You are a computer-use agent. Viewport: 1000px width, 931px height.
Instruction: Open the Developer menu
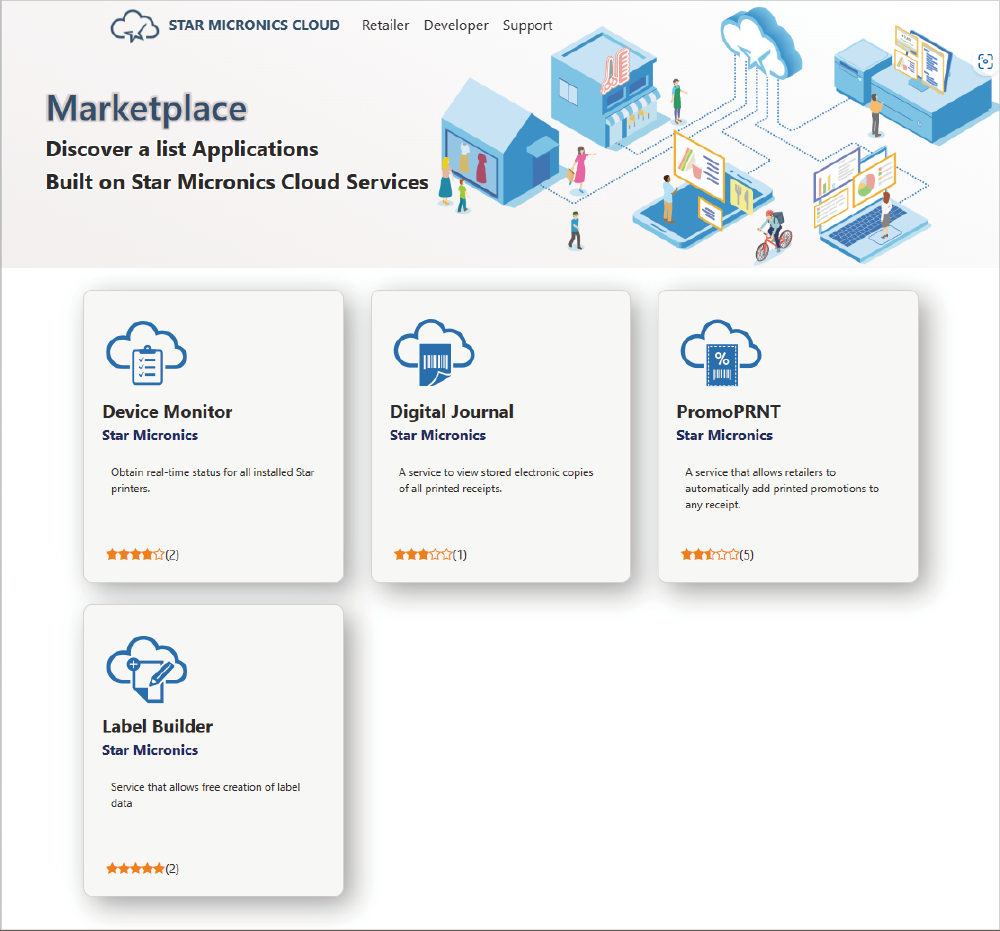point(456,26)
